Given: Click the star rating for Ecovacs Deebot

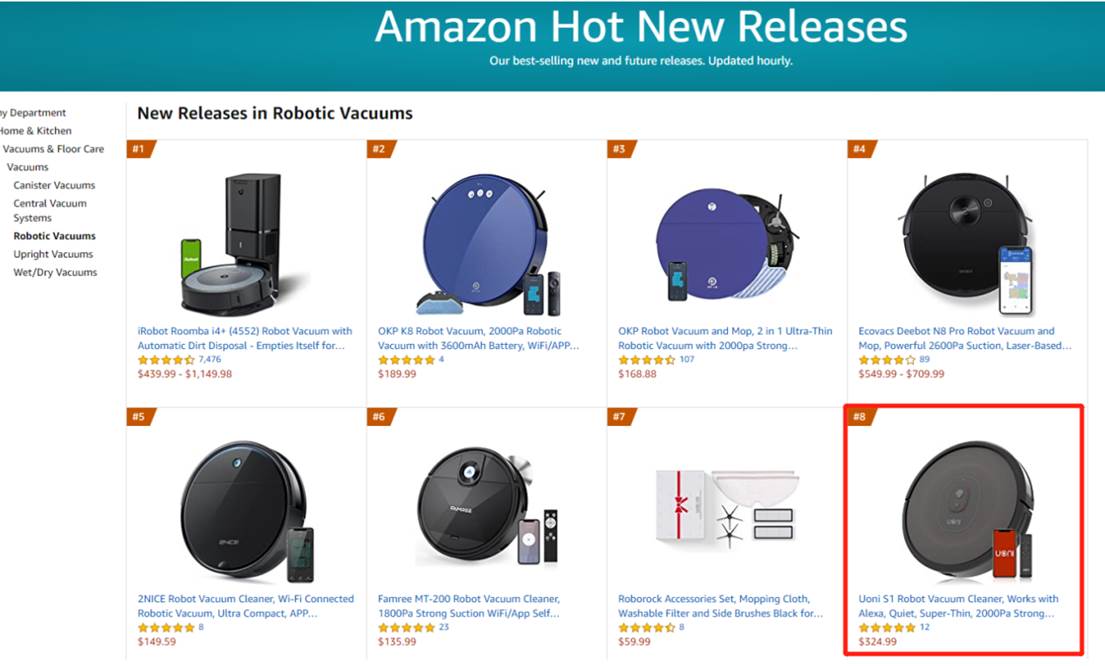Looking at the screenshot, I should [x=887, y=360].
